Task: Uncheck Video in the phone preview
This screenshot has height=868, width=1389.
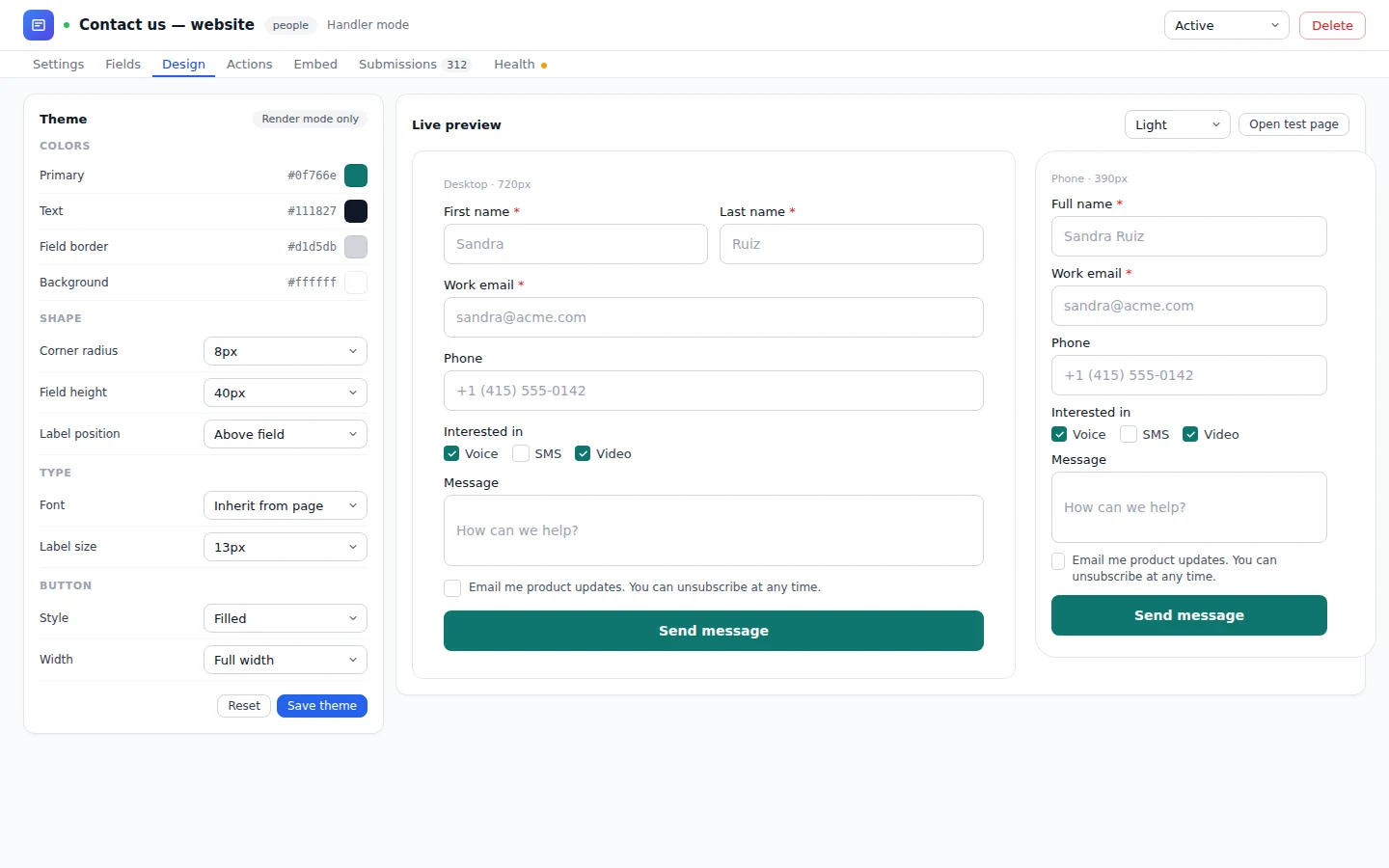Action: 1190,434
